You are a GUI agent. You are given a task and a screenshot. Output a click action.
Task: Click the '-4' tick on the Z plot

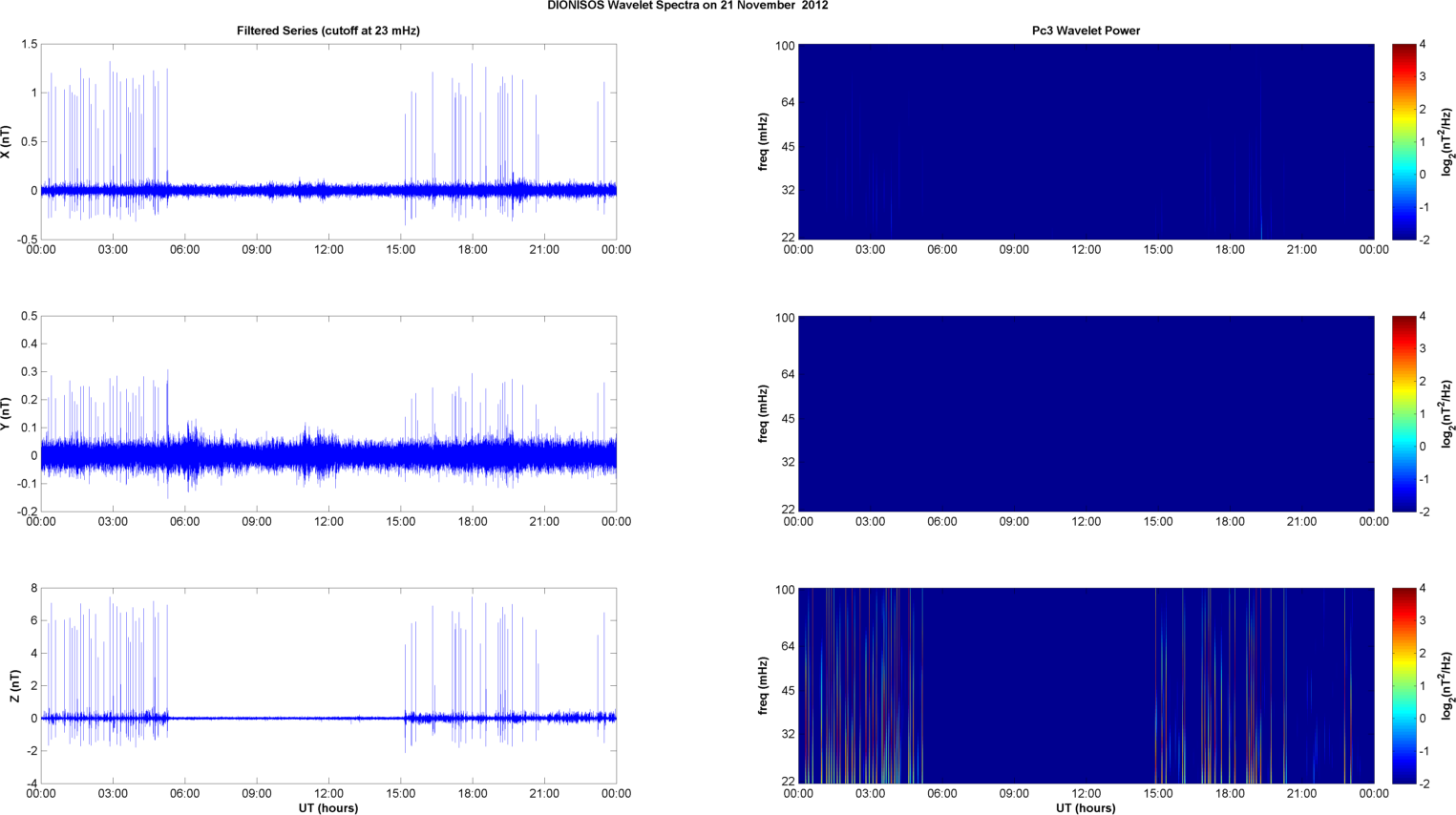(x=32, y=784)
